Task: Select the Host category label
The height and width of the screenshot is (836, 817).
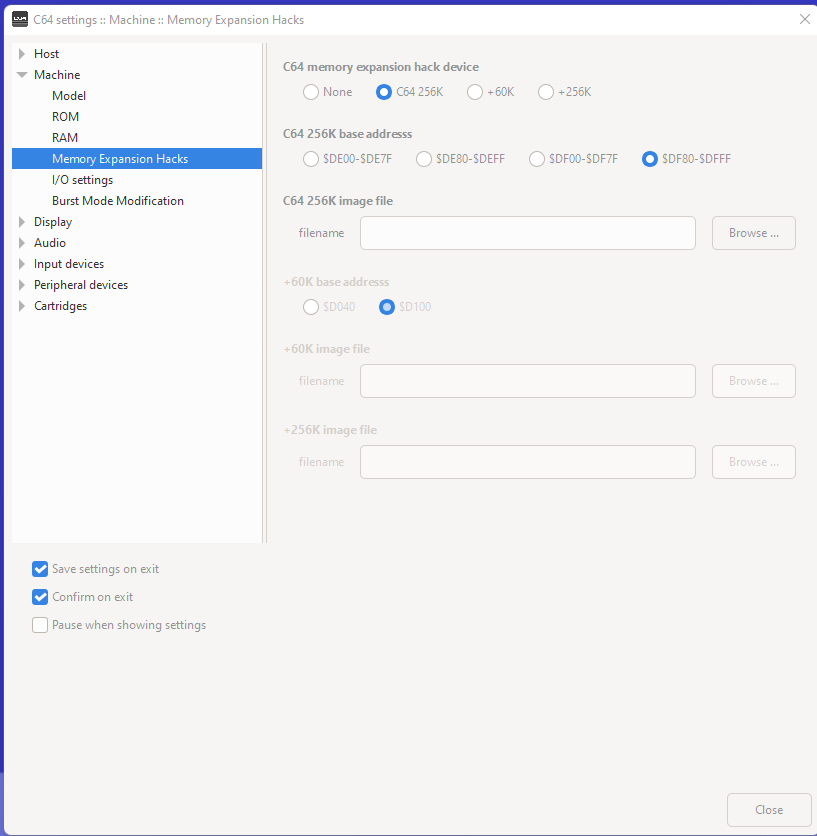Action: point(46,54)
